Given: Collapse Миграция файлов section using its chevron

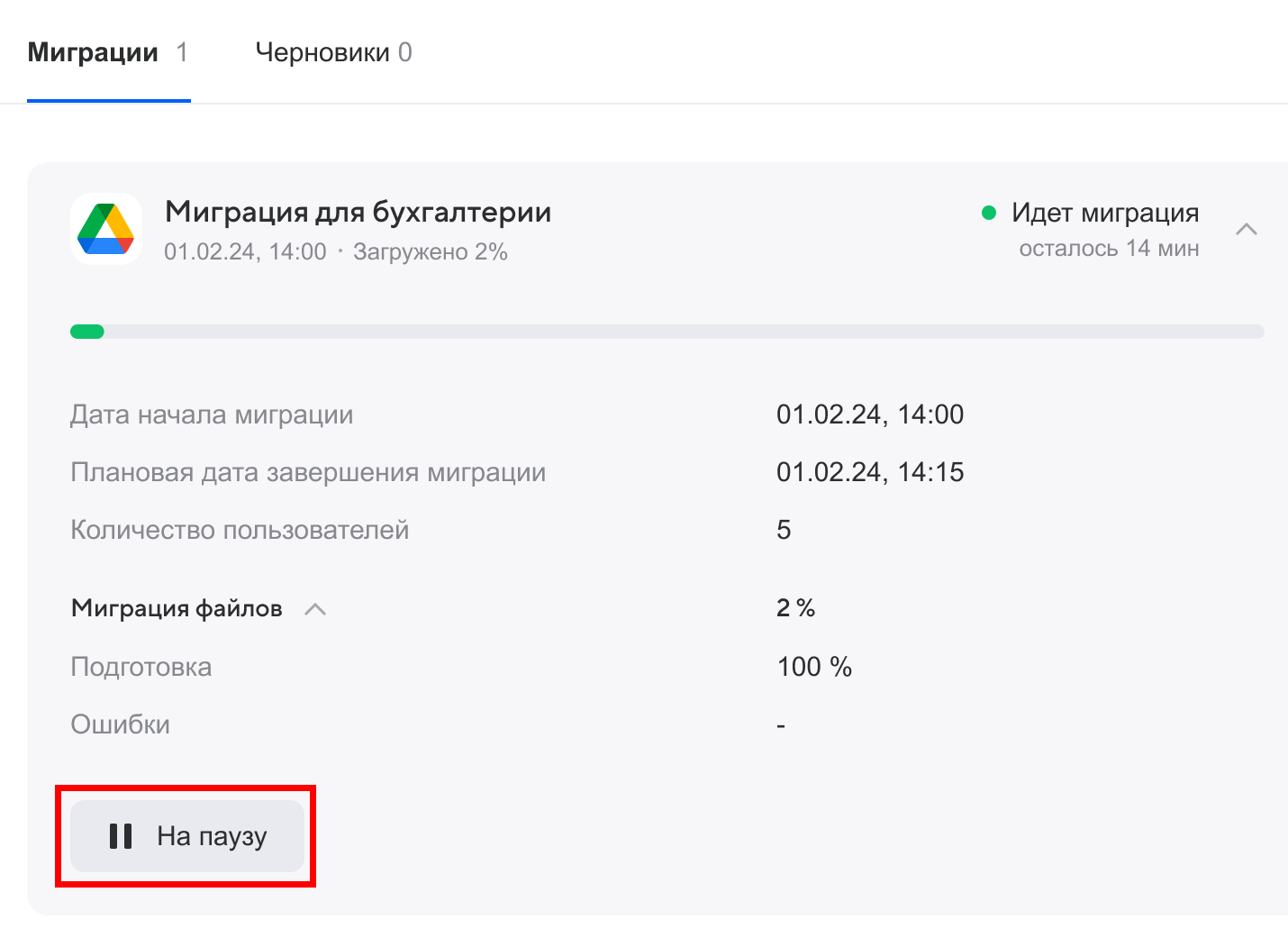Looking at the screenshot, I should click(315, 609).
